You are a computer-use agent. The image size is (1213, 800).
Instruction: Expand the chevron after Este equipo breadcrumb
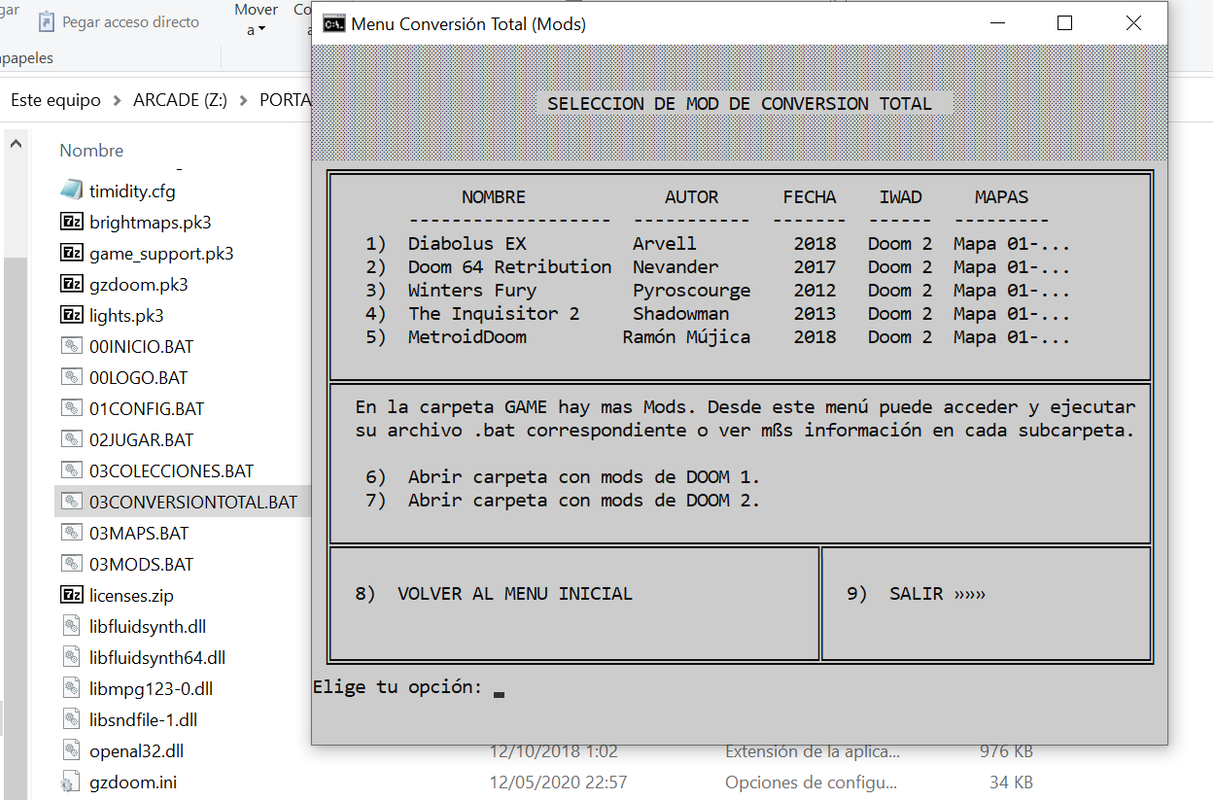point(117,100)
